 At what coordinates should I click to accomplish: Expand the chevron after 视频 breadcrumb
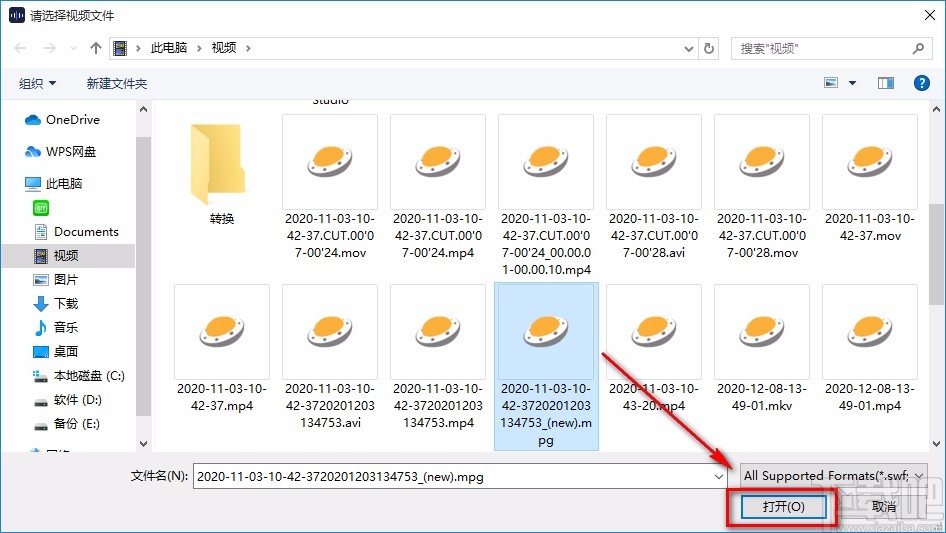(x=248, y=48)
